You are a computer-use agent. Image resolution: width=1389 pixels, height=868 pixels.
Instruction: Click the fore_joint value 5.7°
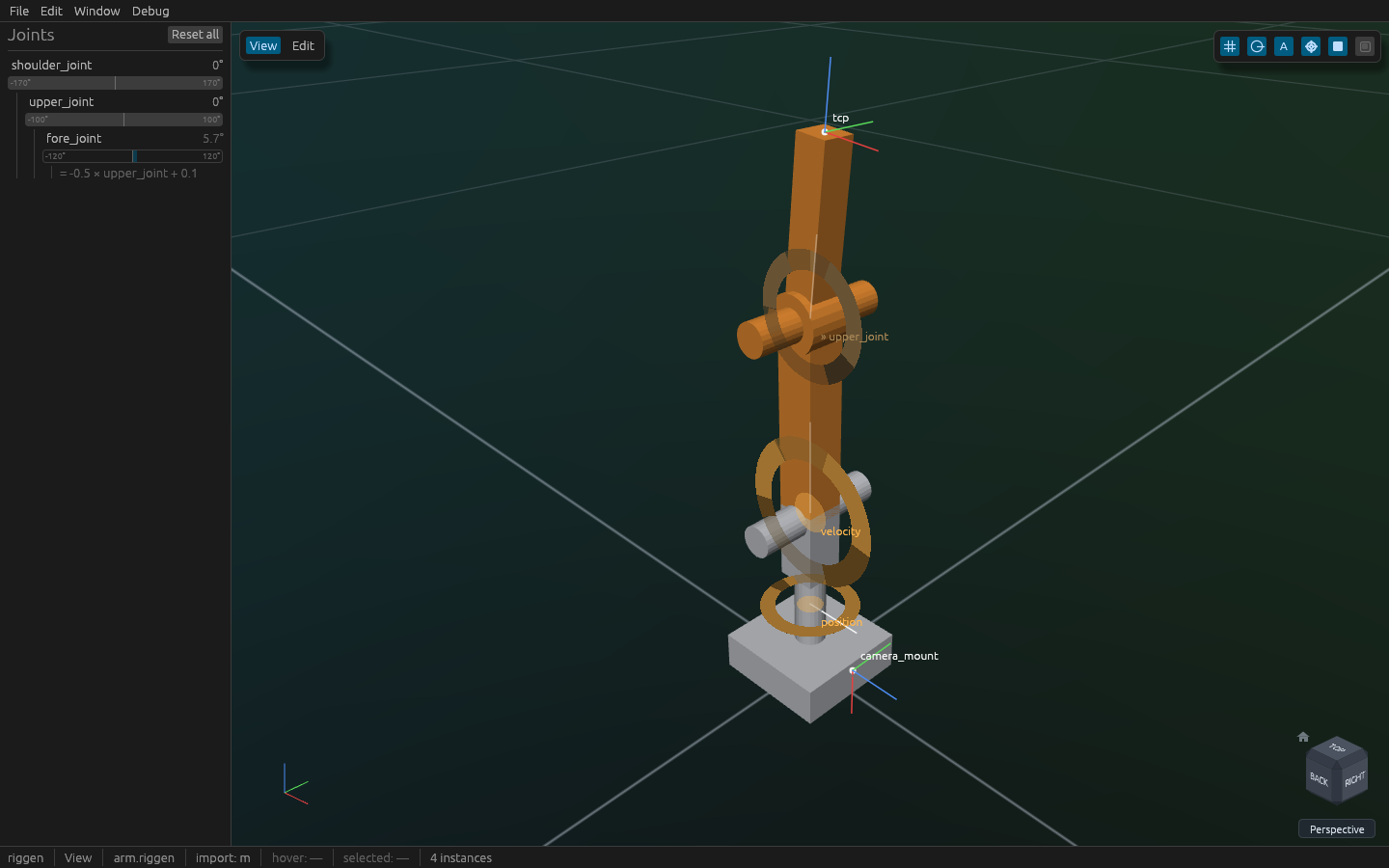pos(213,139)
